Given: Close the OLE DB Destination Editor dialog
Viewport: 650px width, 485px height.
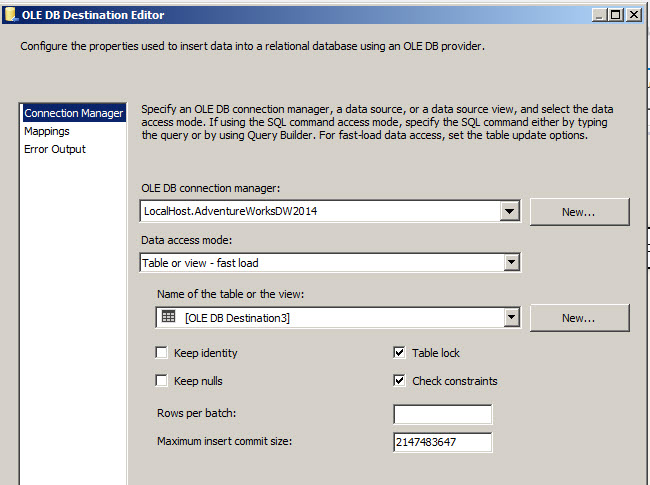Looking at the screenshot, I should 634,15.
